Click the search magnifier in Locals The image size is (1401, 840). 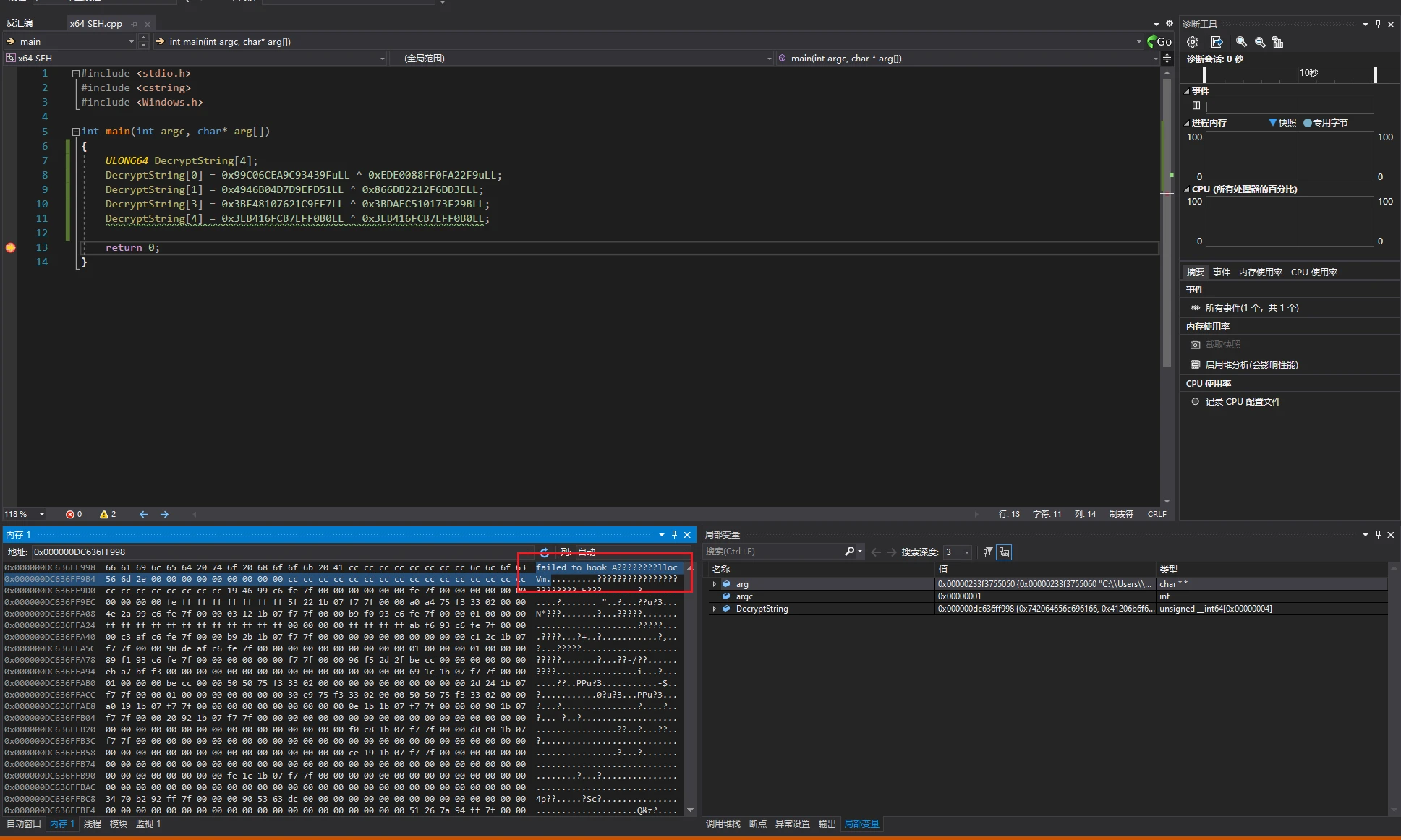tap(850, 552)
